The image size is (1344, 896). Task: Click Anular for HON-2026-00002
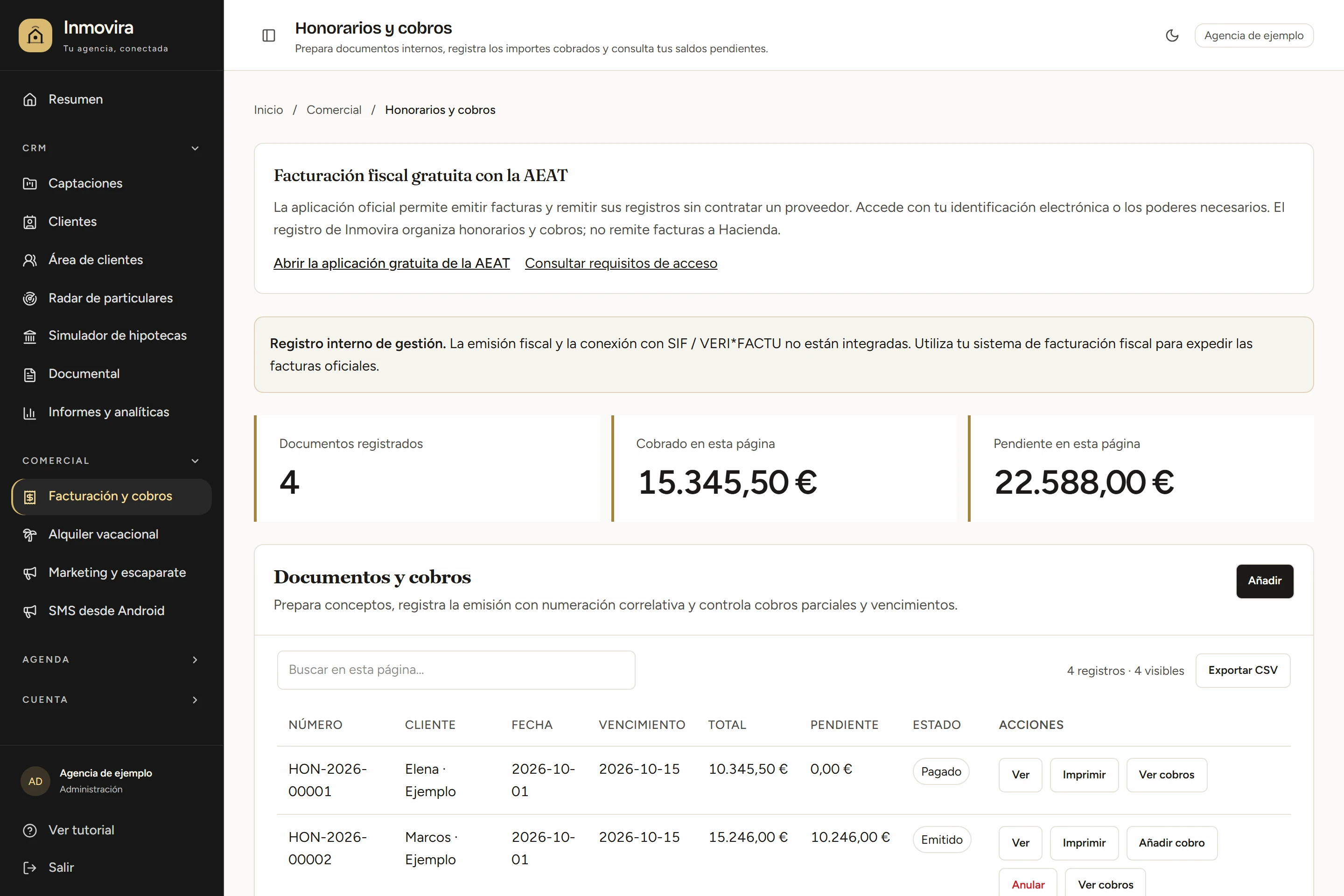tap(1028, 883)
